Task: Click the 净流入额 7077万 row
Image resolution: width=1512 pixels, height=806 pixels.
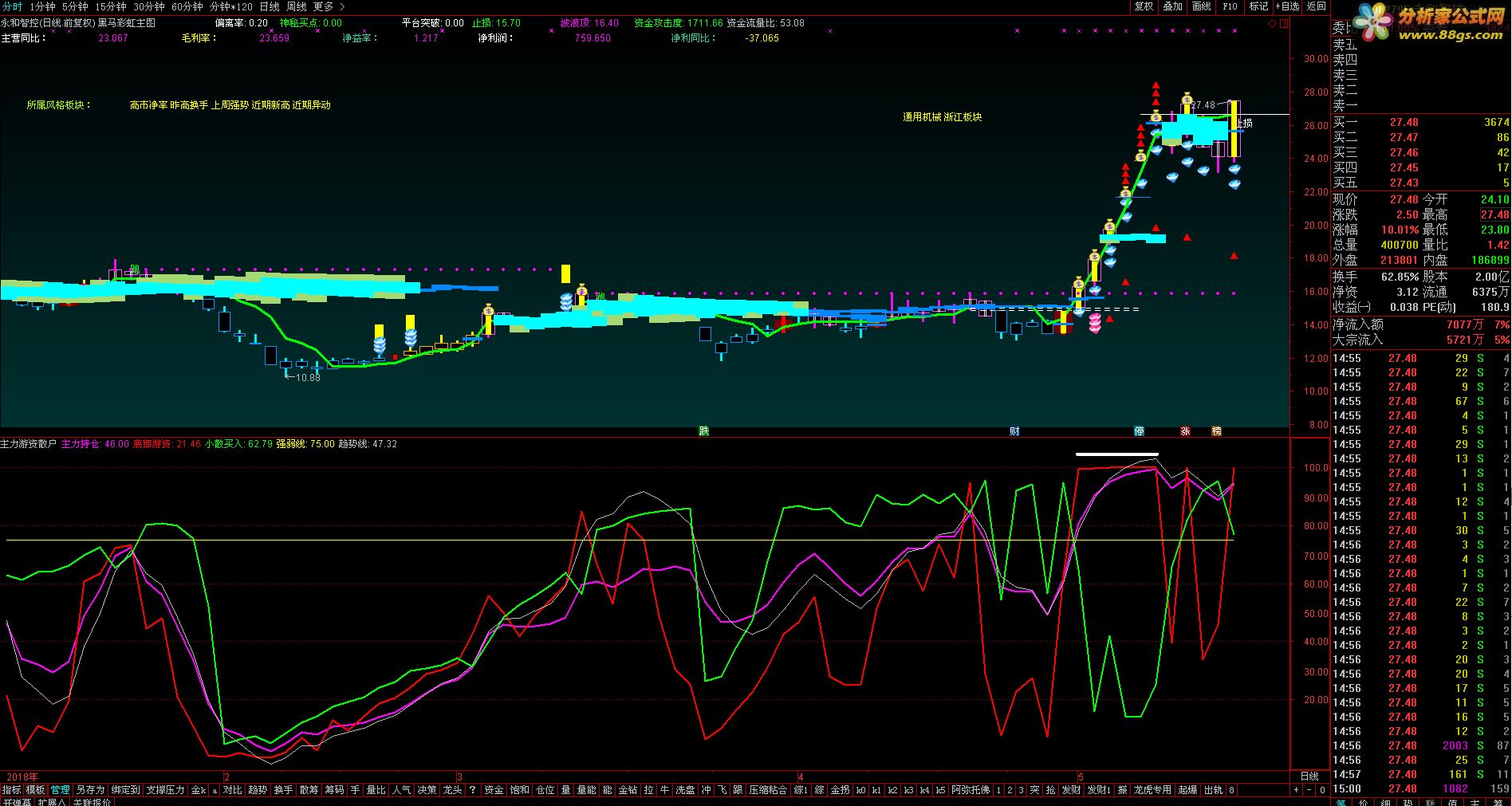Action: (x=1421, y=324)
